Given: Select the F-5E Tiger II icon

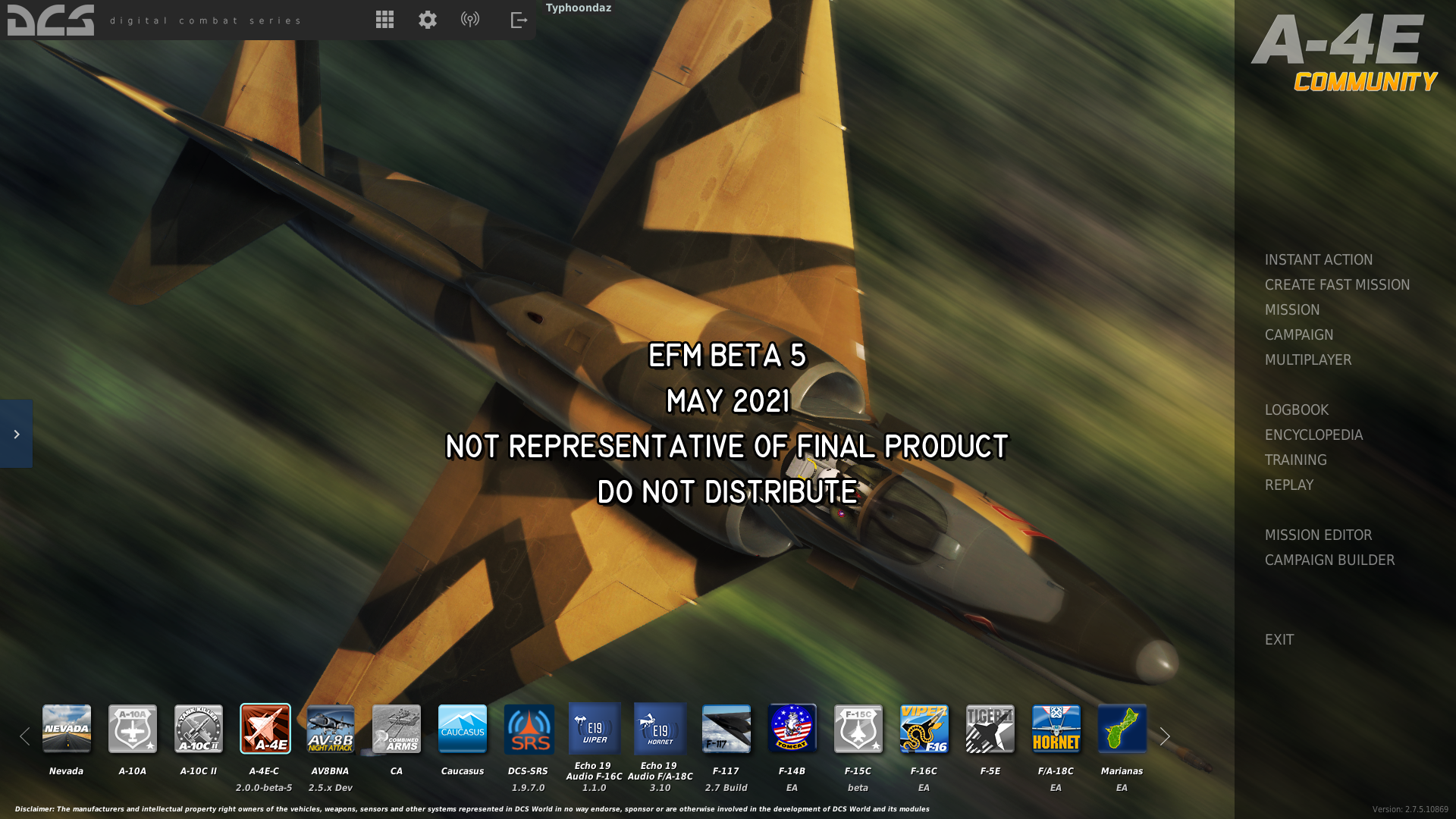Looking at the screenshot, I should click(x=990, y=729).
